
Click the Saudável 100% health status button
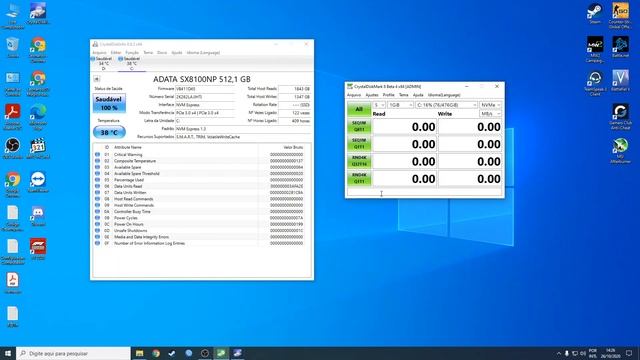109,103
